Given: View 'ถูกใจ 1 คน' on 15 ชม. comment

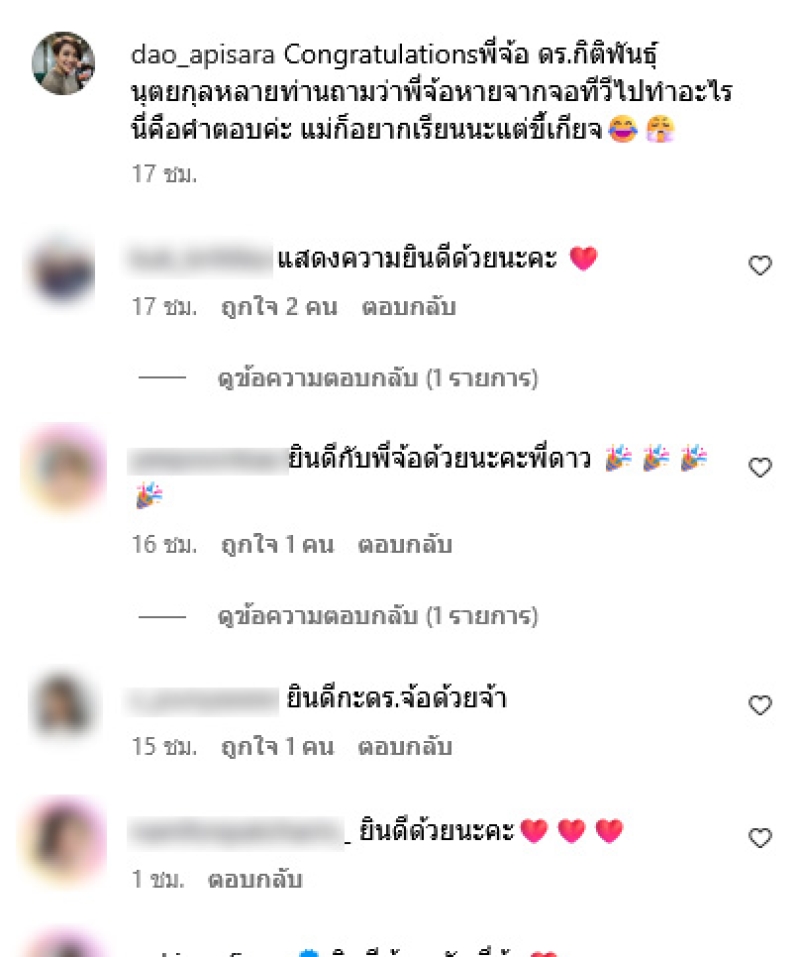Looking at the screenshot, I should (x=278, y=746).
